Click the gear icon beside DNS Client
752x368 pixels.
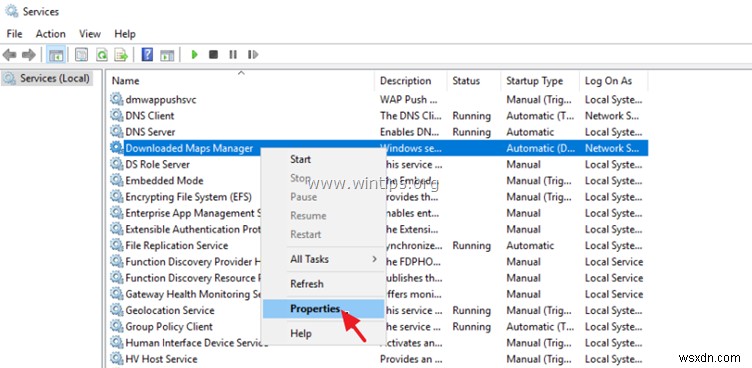pos(116,115)
